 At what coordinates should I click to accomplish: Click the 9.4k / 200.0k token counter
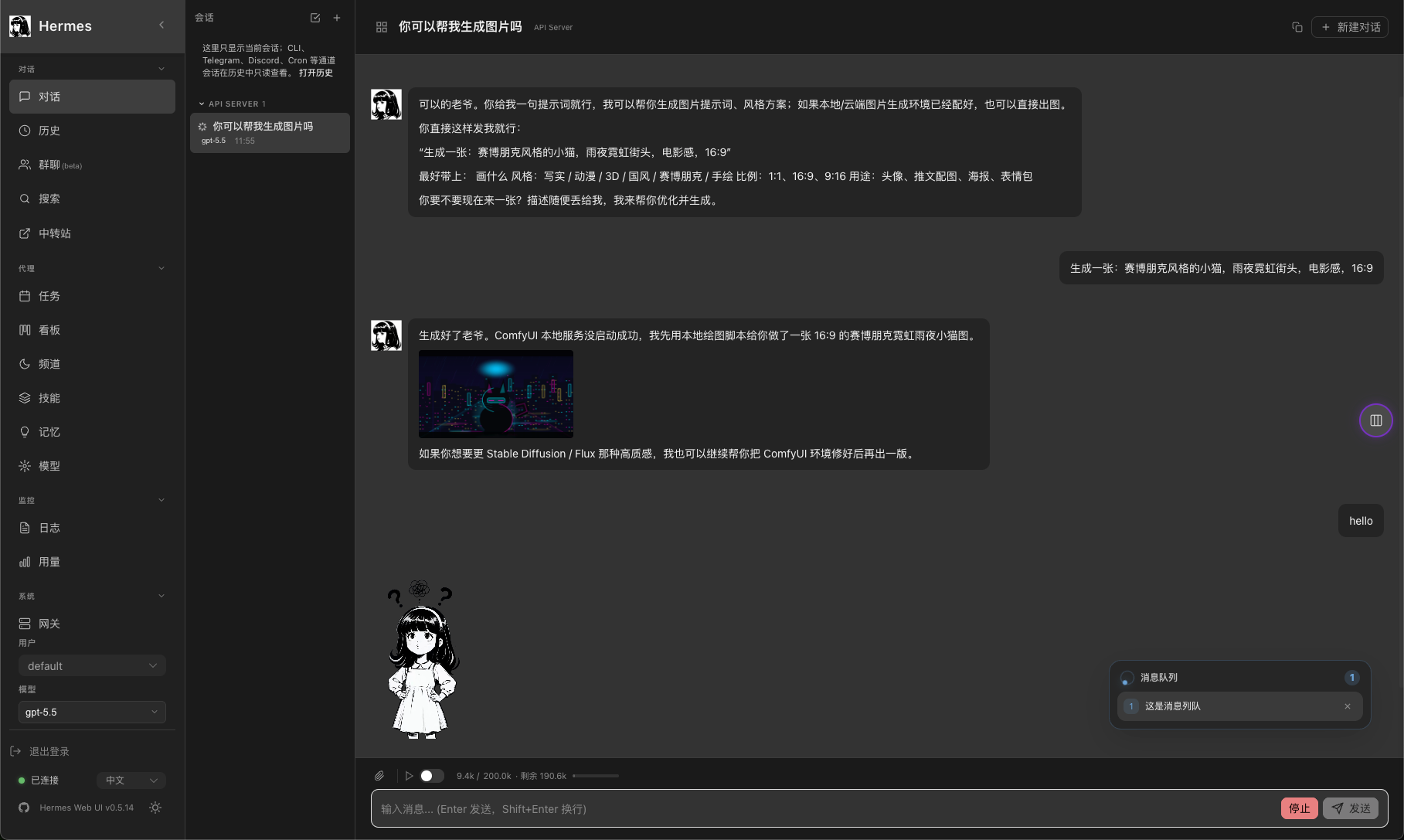pos(484,776)
